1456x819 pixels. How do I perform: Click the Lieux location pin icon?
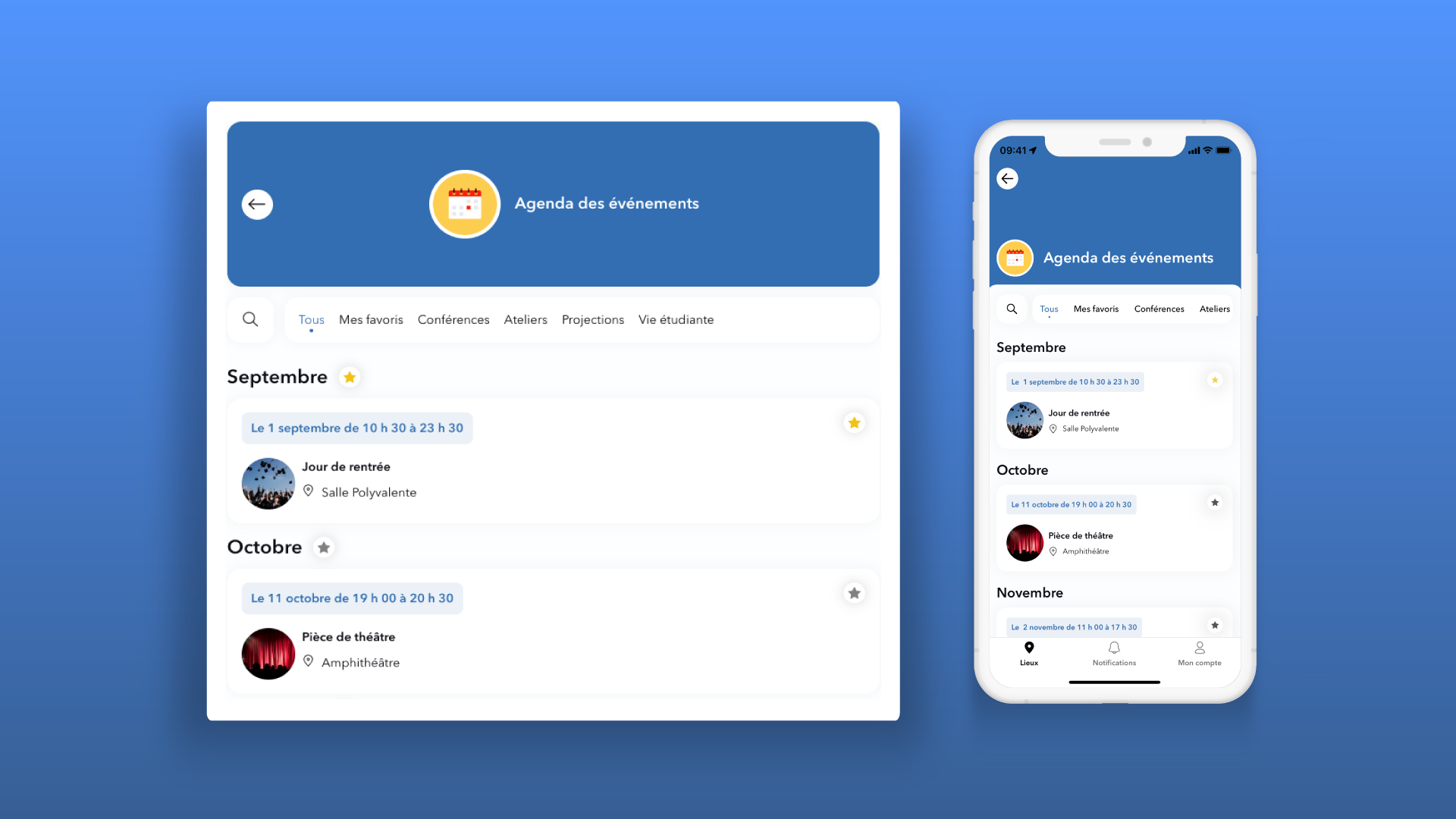pyautogui.click(x=1029, y=647)
